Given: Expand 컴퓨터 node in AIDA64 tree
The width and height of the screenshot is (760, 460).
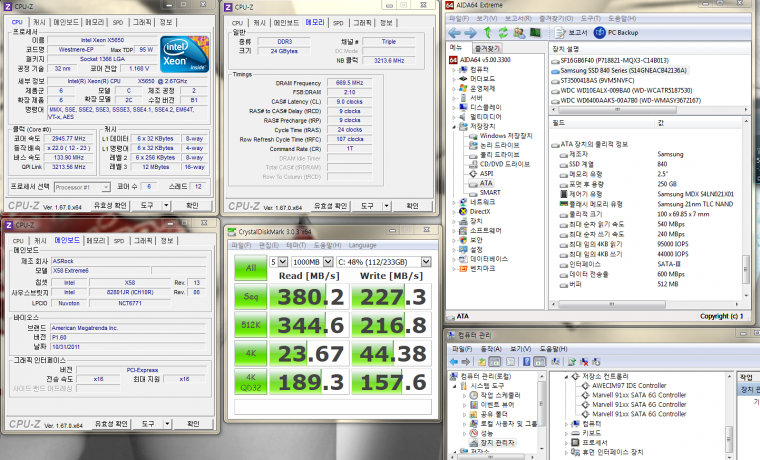Looking at the screenshot, I should coord(454,69).
